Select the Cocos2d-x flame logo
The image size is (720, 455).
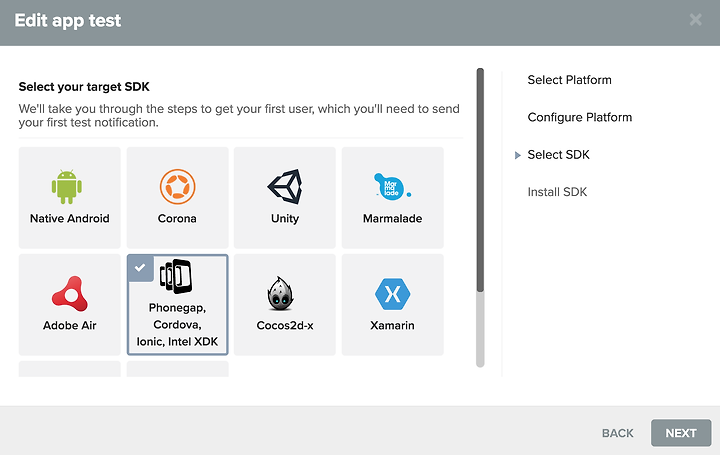tap(280, 293)
